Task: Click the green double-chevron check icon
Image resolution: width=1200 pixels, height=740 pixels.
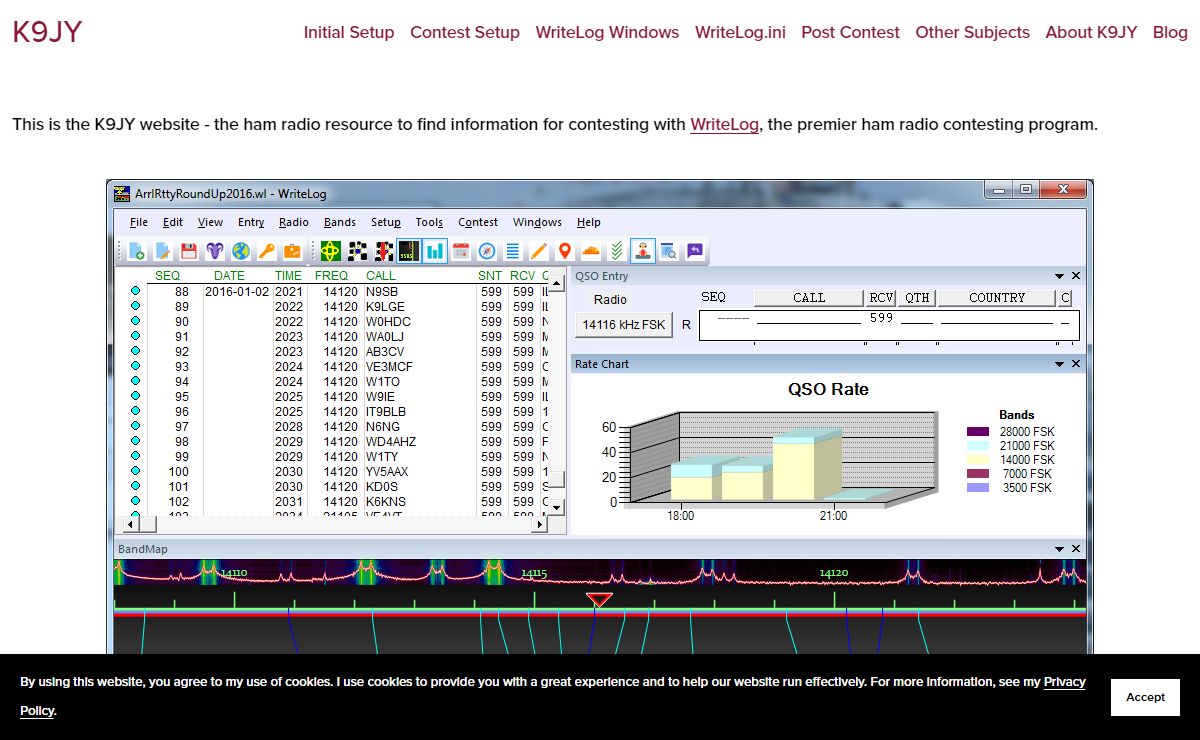Action: 617,251
